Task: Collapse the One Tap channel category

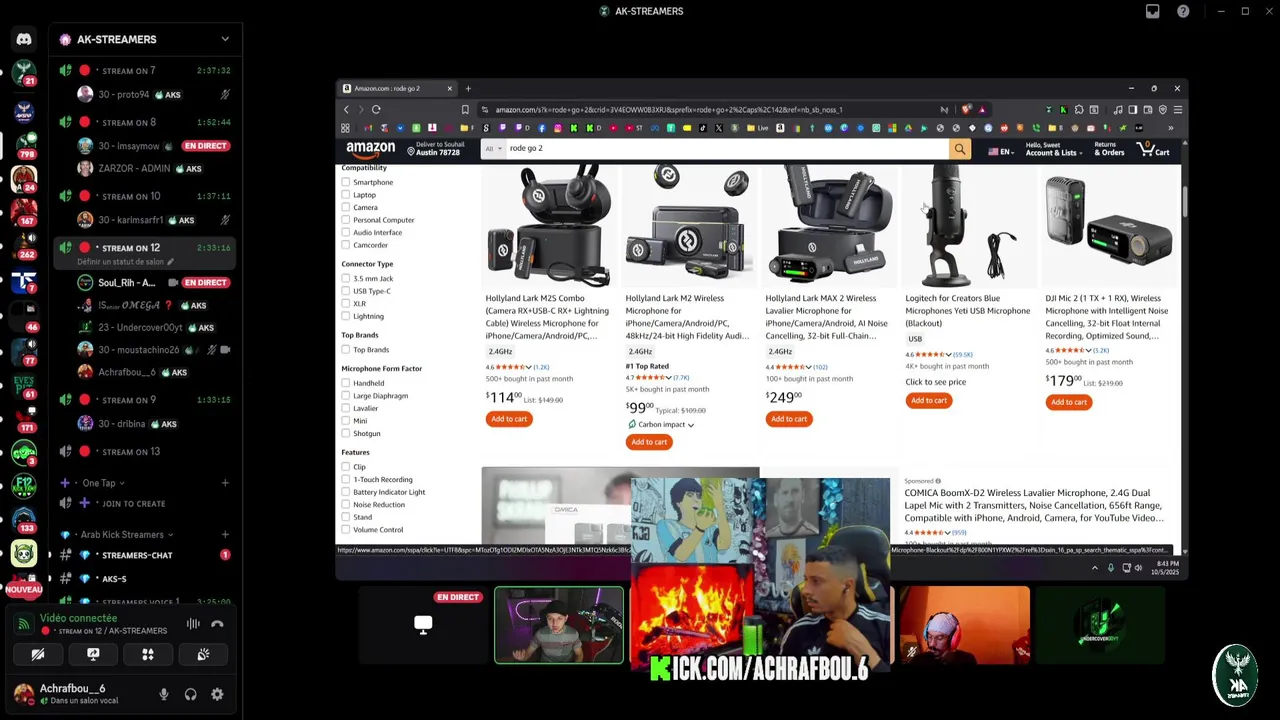Action: tap(100, 483)
